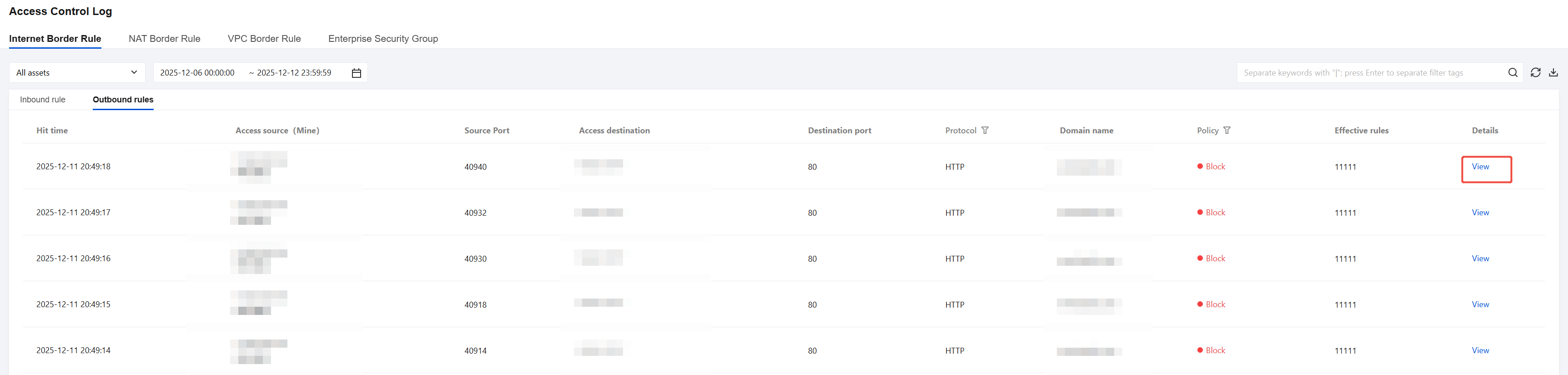Click effective rule 11111 in the 40932 row
This screenshot has height=375, width=1568.
tap(1345, 213)
